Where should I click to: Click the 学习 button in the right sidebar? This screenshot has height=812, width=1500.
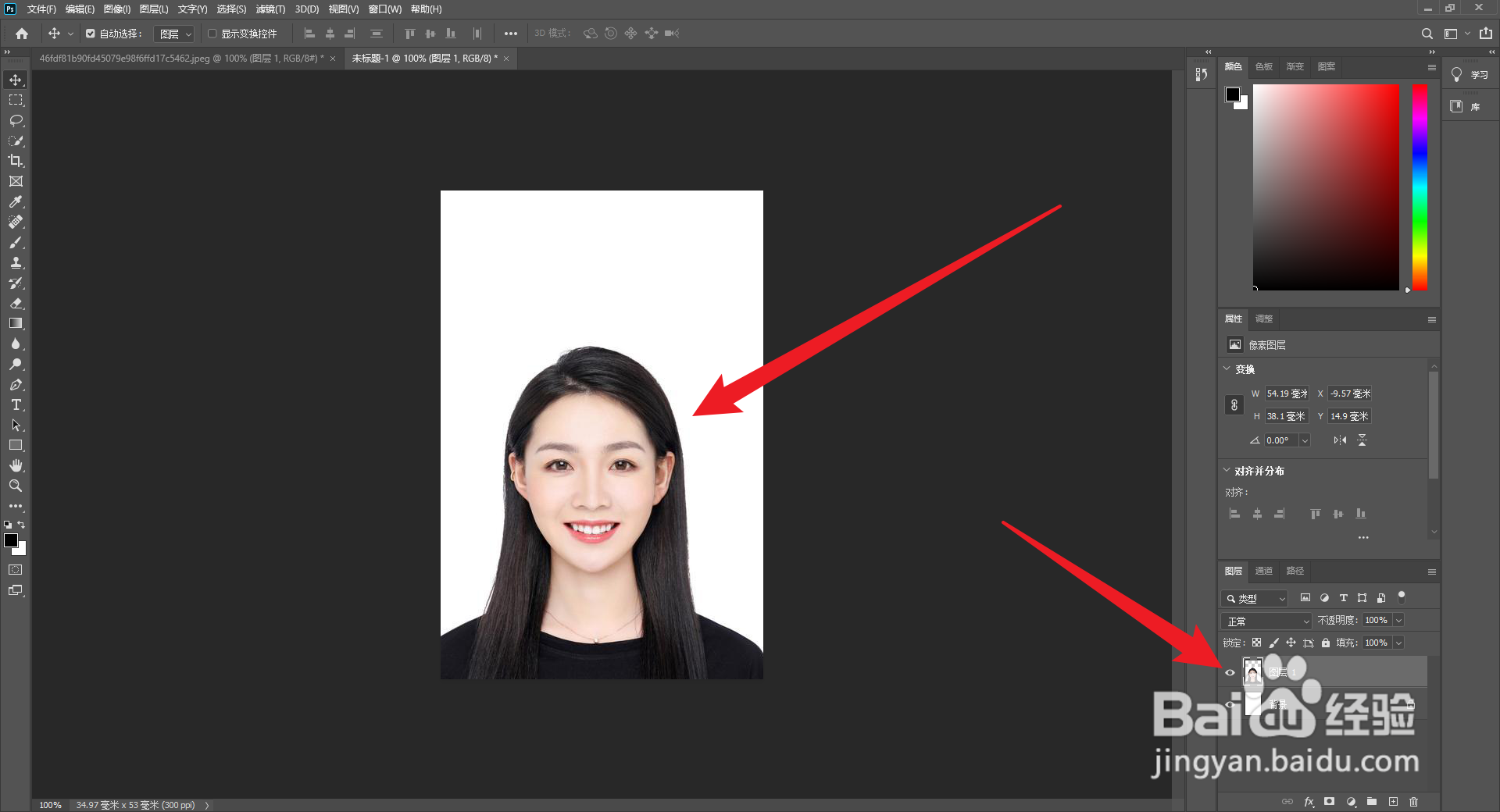point(1472,75)
